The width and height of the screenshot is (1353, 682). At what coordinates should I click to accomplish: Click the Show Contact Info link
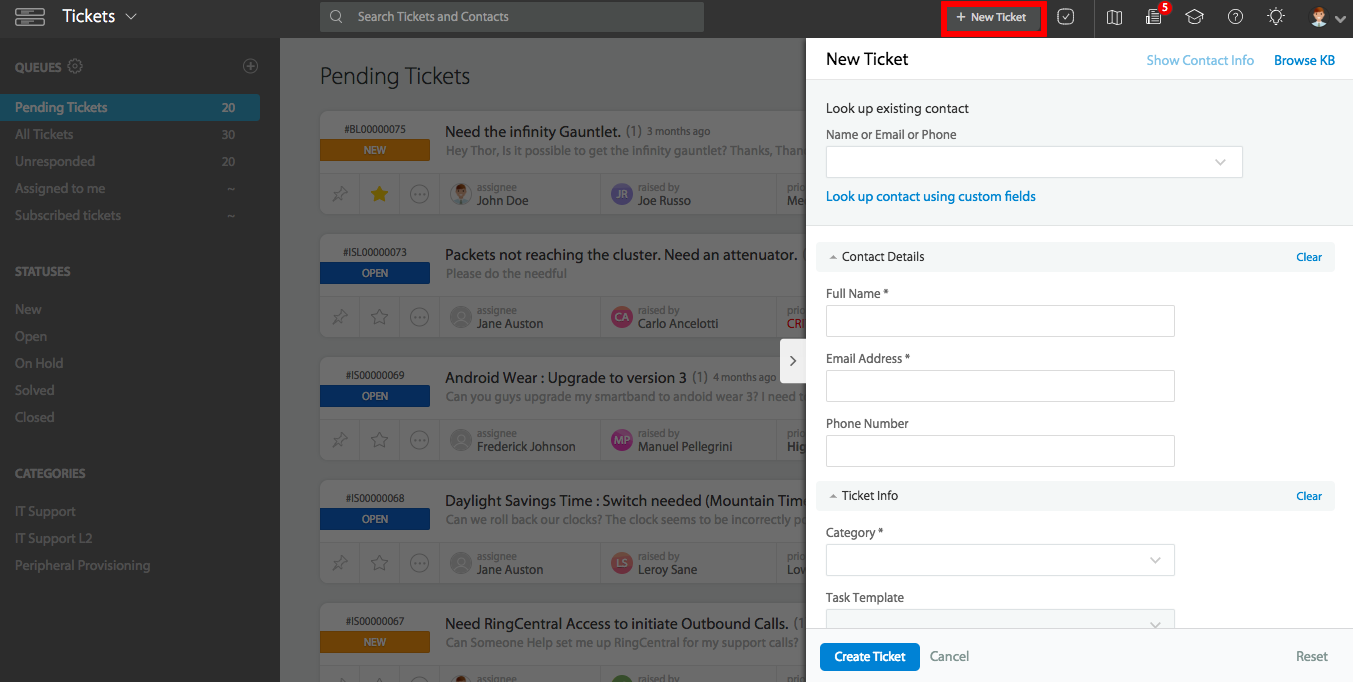1200,60
